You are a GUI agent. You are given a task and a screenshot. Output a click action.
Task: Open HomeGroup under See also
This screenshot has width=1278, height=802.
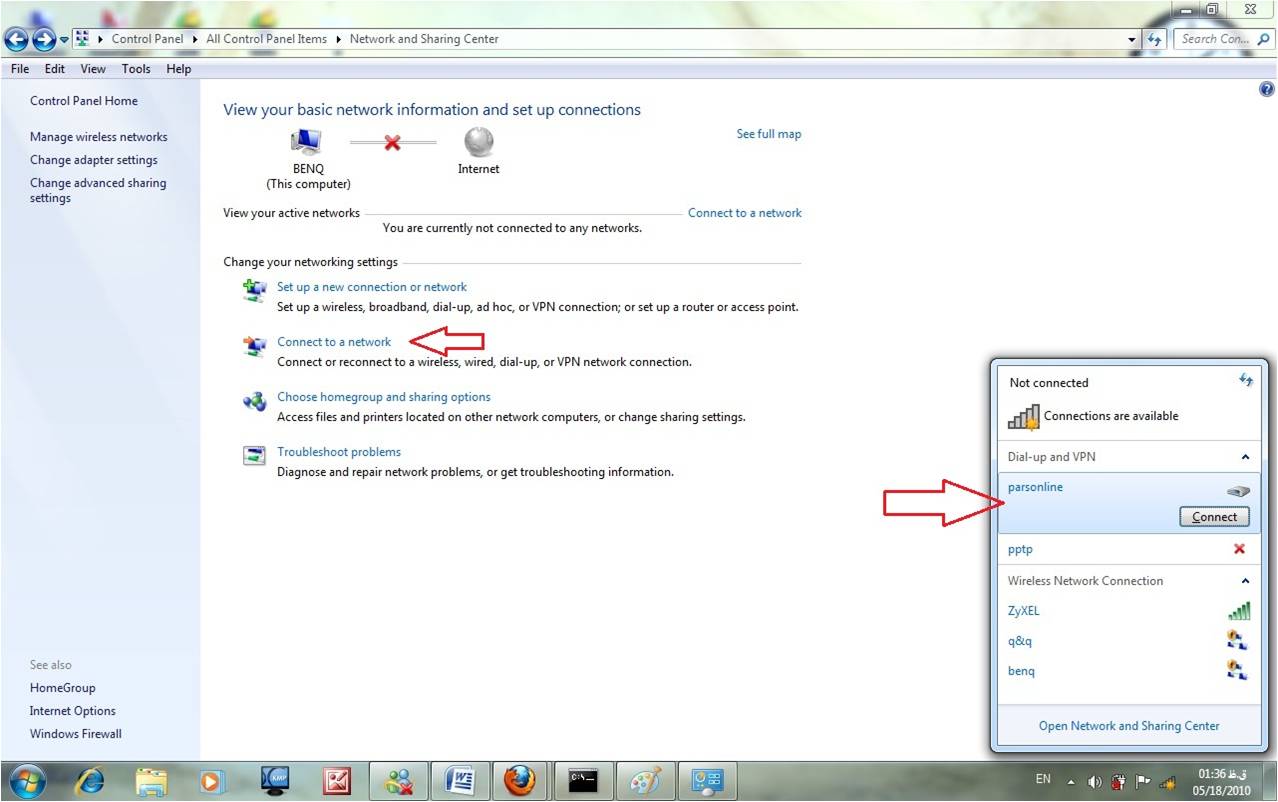tap(63, 688)
